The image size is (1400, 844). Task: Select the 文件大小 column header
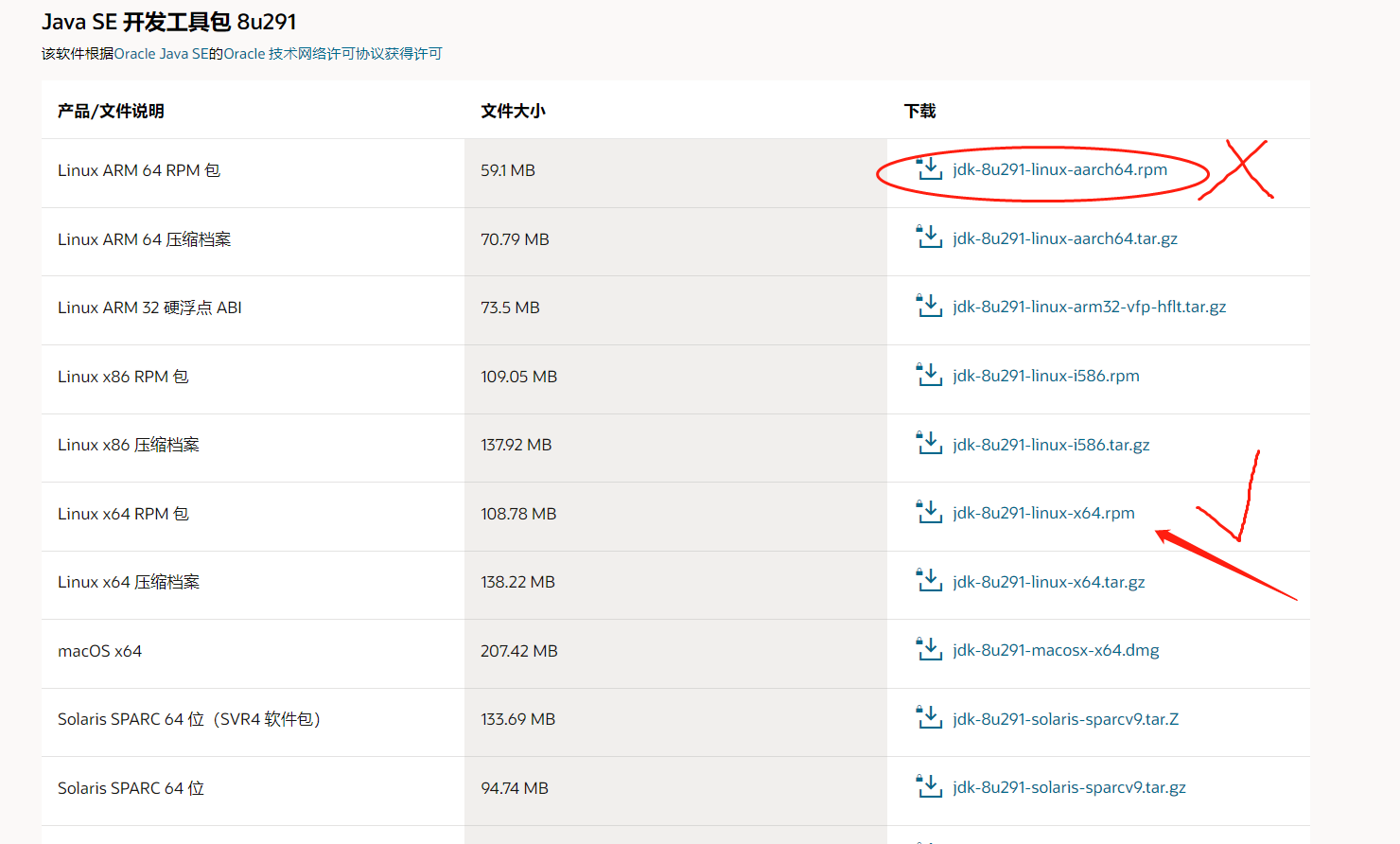tap(513, 111)
